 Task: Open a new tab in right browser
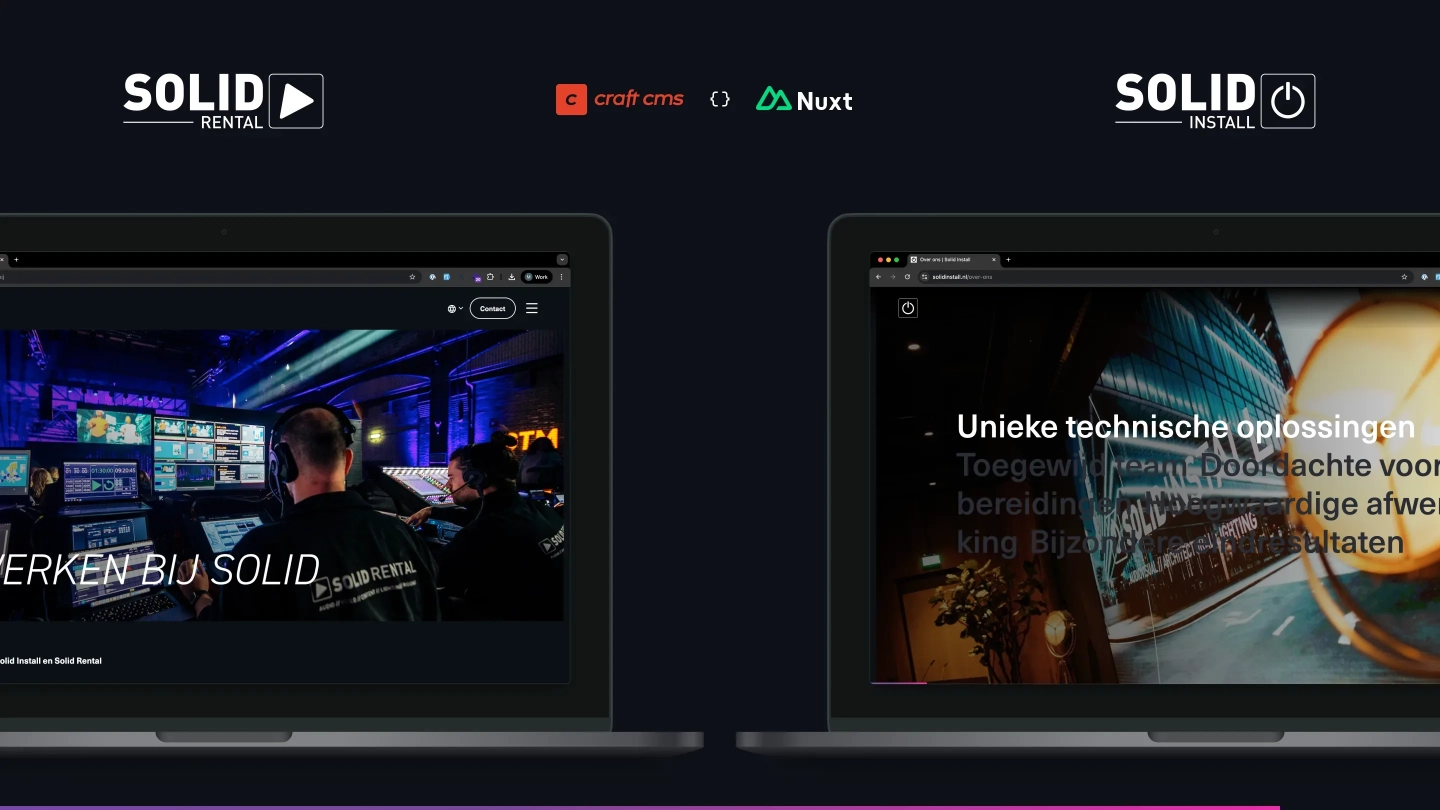click(1008, 259)
